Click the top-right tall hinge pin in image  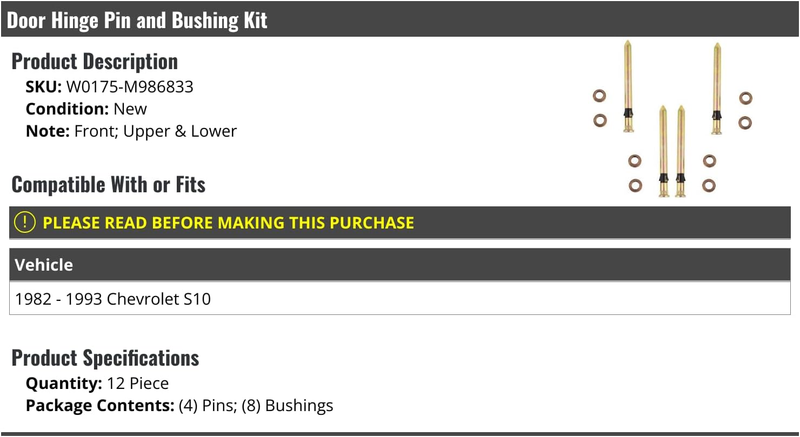click(717, 89)
